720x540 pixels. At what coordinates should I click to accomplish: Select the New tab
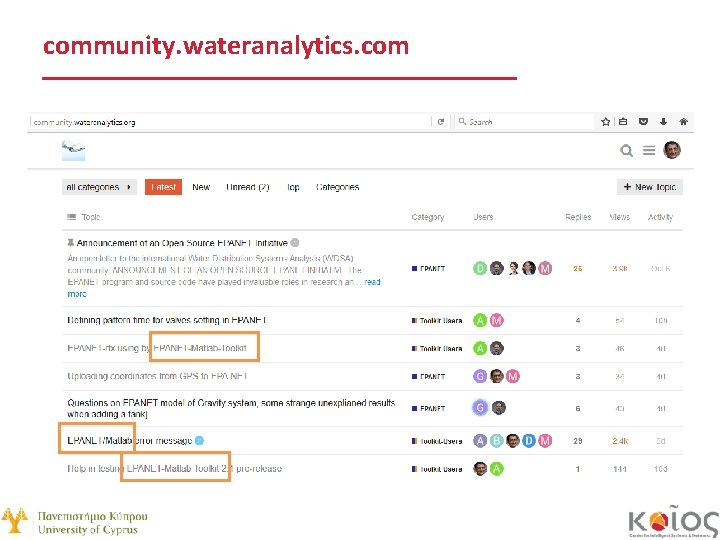click(x=201, y=187)
